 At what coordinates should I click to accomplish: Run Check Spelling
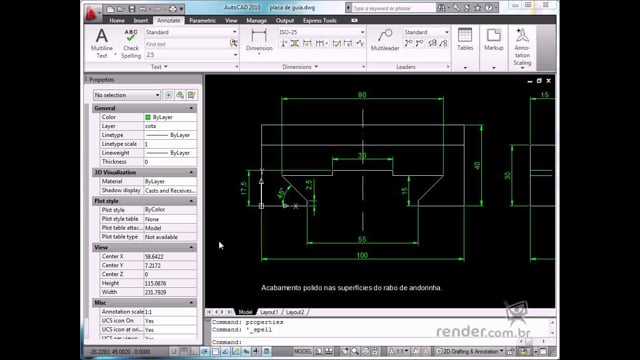(131, 43)
